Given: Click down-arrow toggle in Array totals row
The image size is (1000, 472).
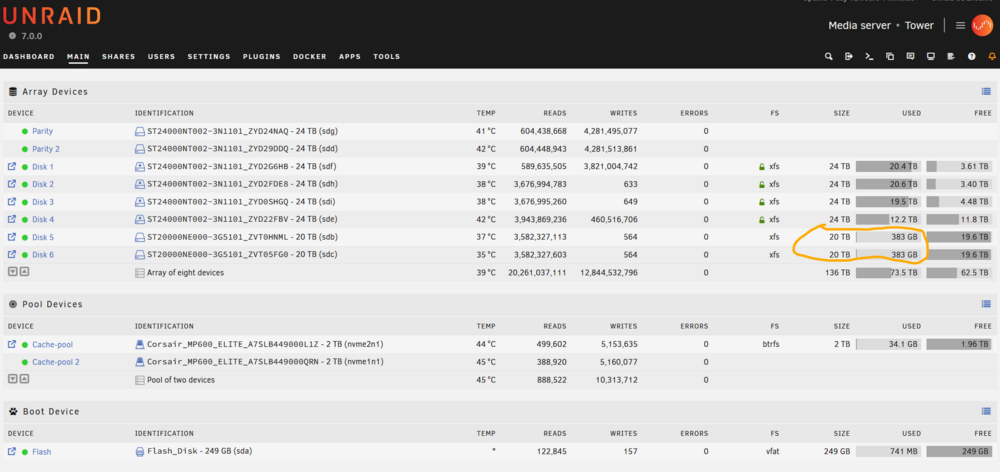Looking at the screenshot, I should [12, 271].
